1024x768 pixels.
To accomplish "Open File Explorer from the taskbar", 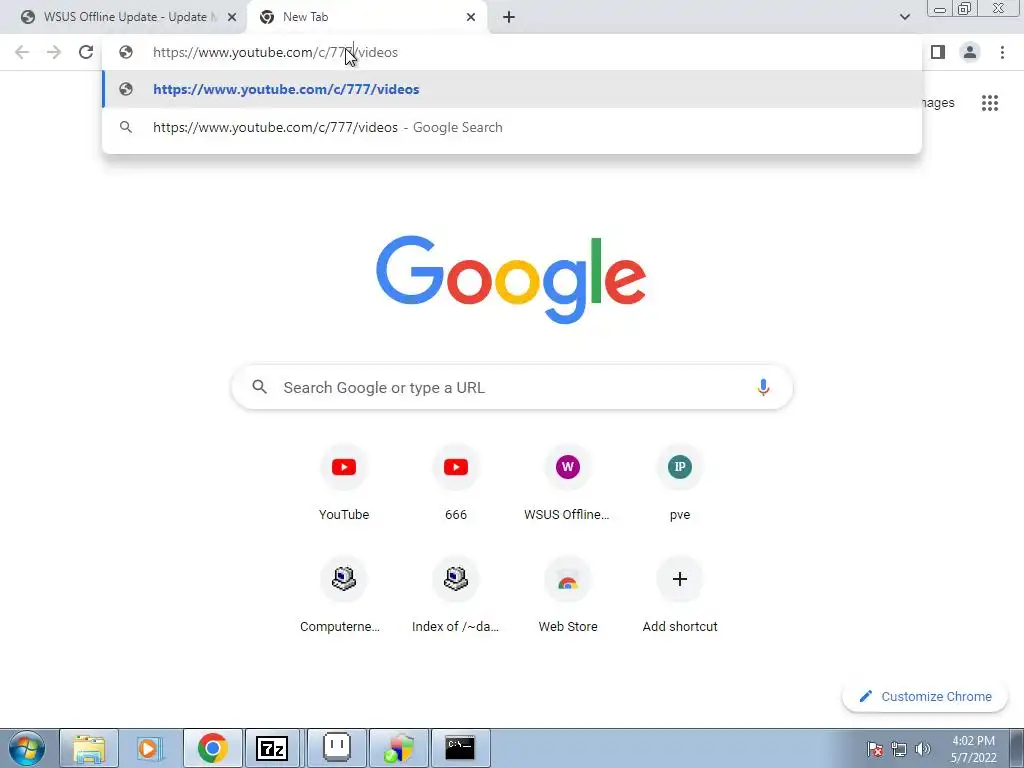I will 89,748.
